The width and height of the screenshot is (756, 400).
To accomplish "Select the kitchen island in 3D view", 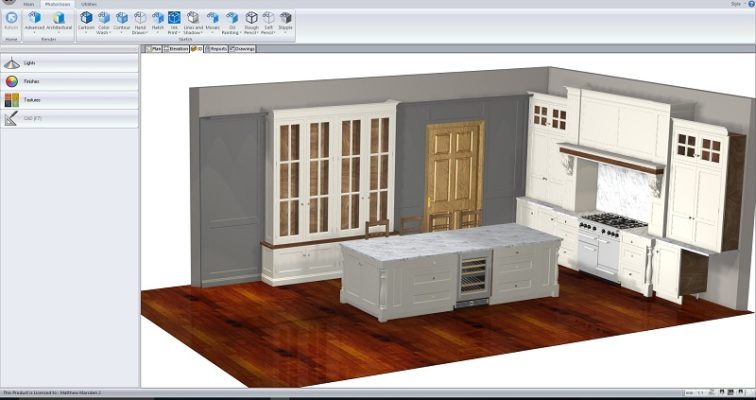I will 449,270.
